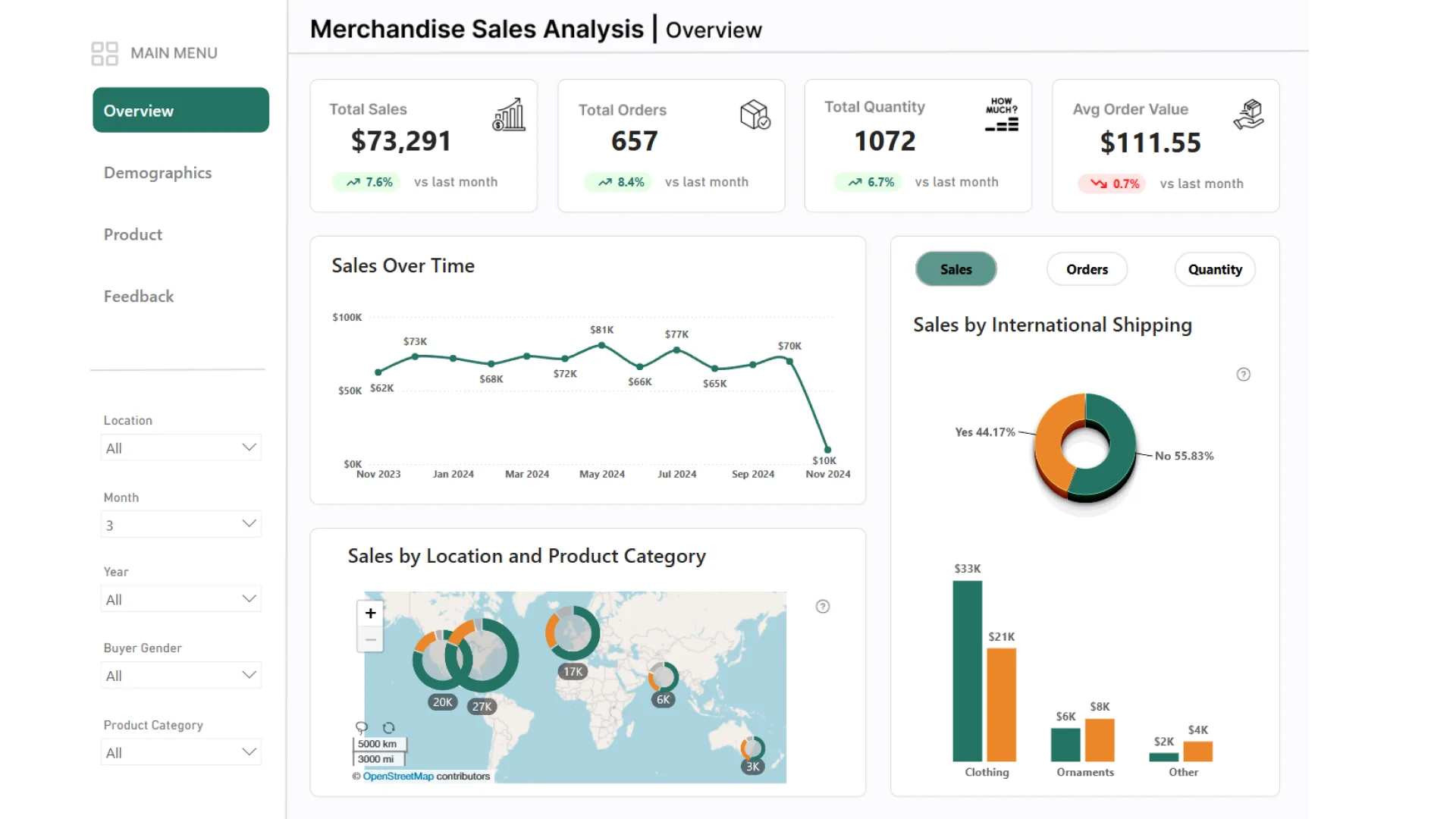This screenshot has width=1456, height=819.
Task: Open the Product Category dropdown
Action: click(x=181, y=752)
